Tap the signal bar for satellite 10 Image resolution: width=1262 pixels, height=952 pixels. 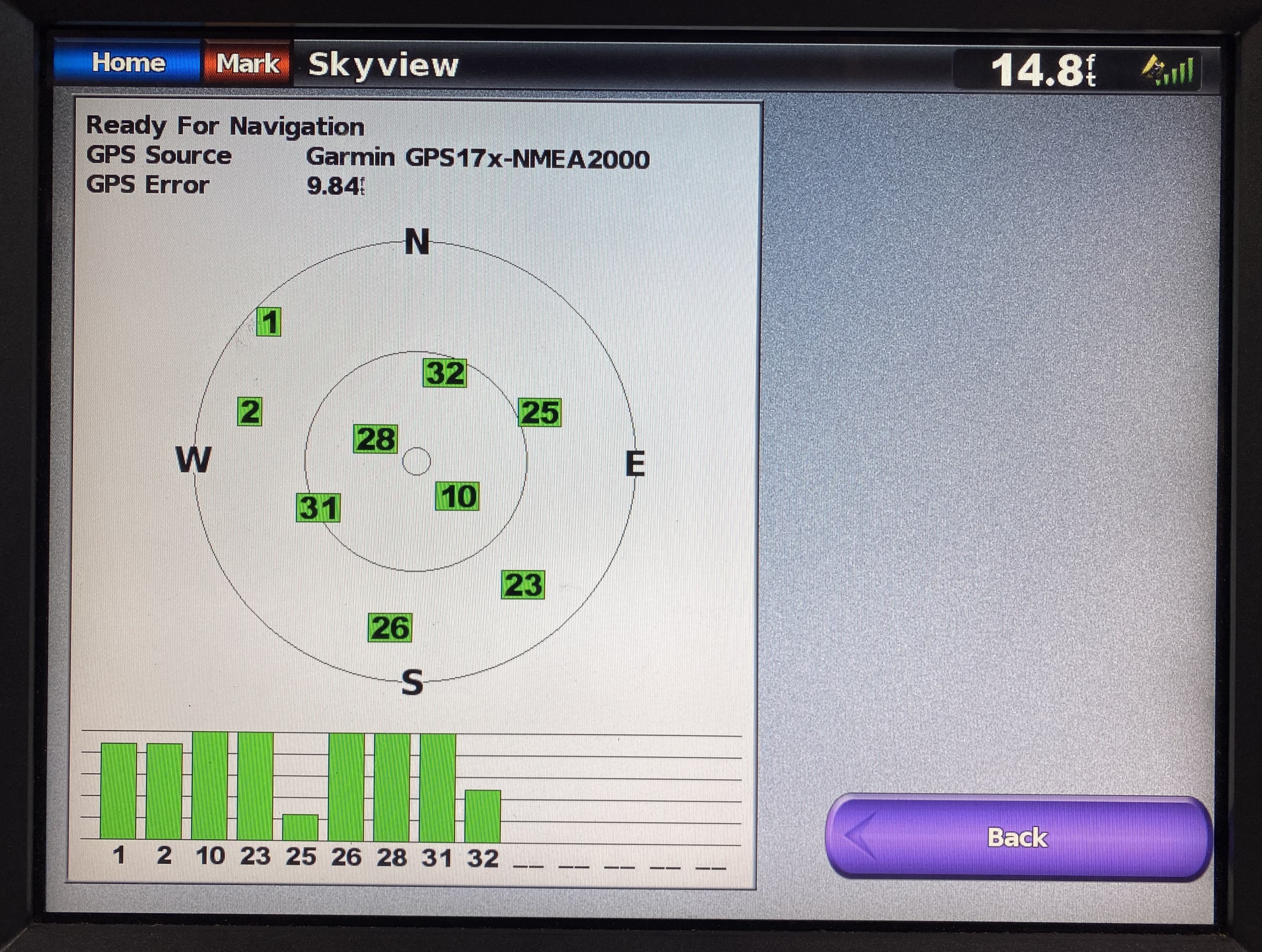(x=210, y=786)
